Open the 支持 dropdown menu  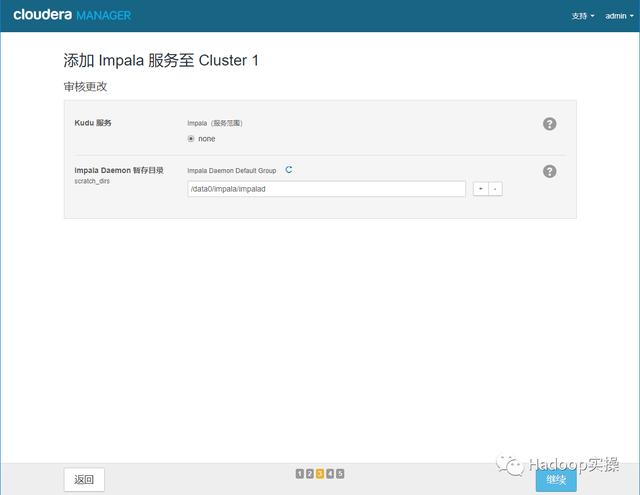pos(582,16)
